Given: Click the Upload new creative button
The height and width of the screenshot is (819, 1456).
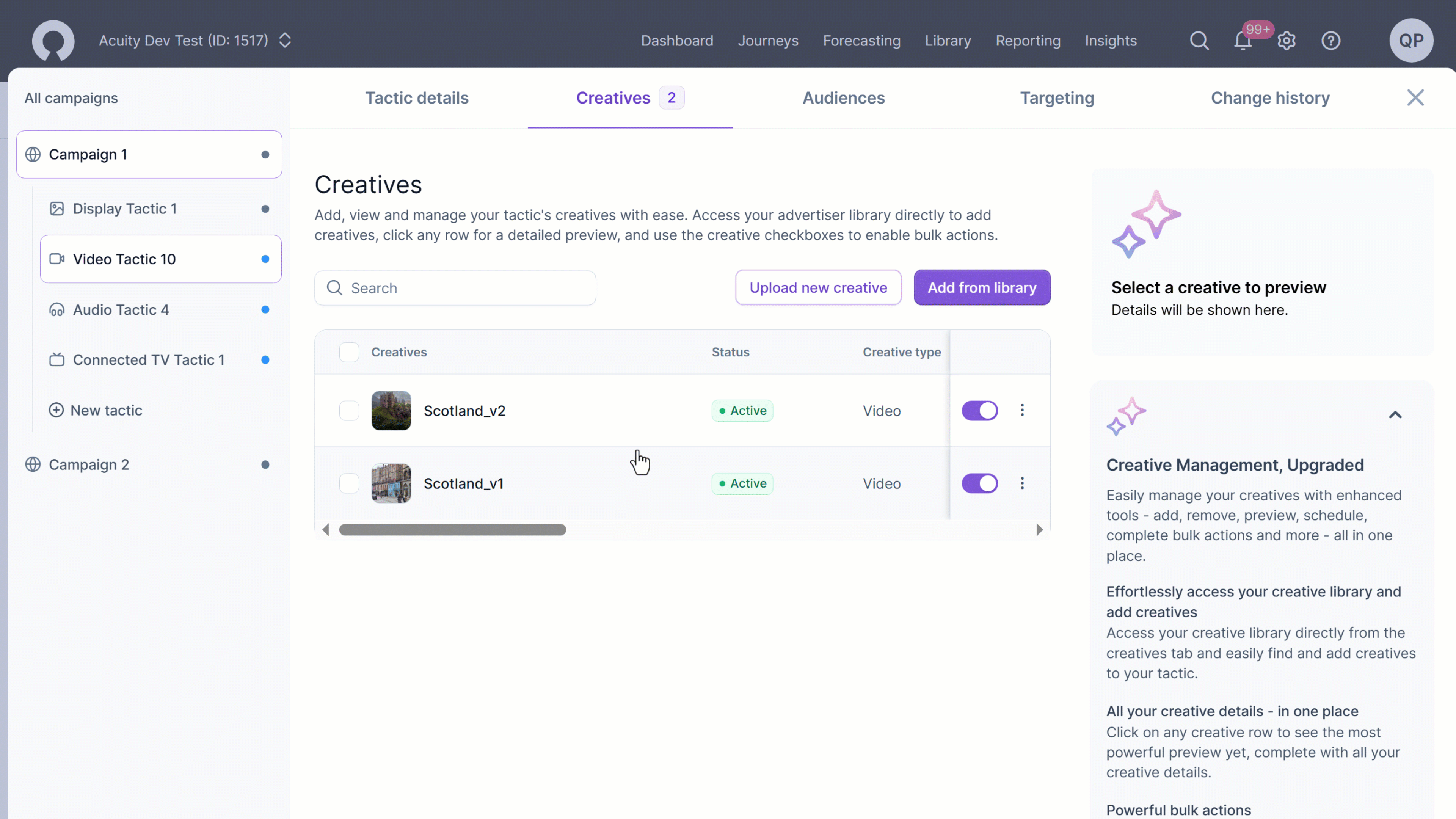Looking at the screenshot, I should click(818, 288).
